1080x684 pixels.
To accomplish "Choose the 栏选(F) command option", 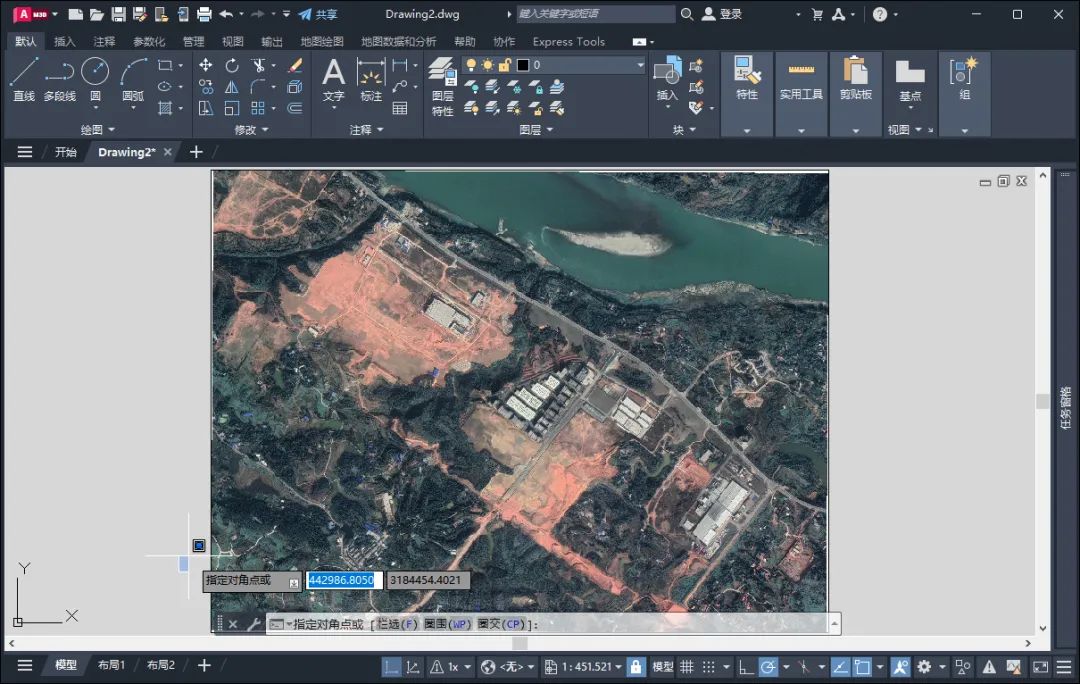I will pyautogui.click(x=397, y=624).
